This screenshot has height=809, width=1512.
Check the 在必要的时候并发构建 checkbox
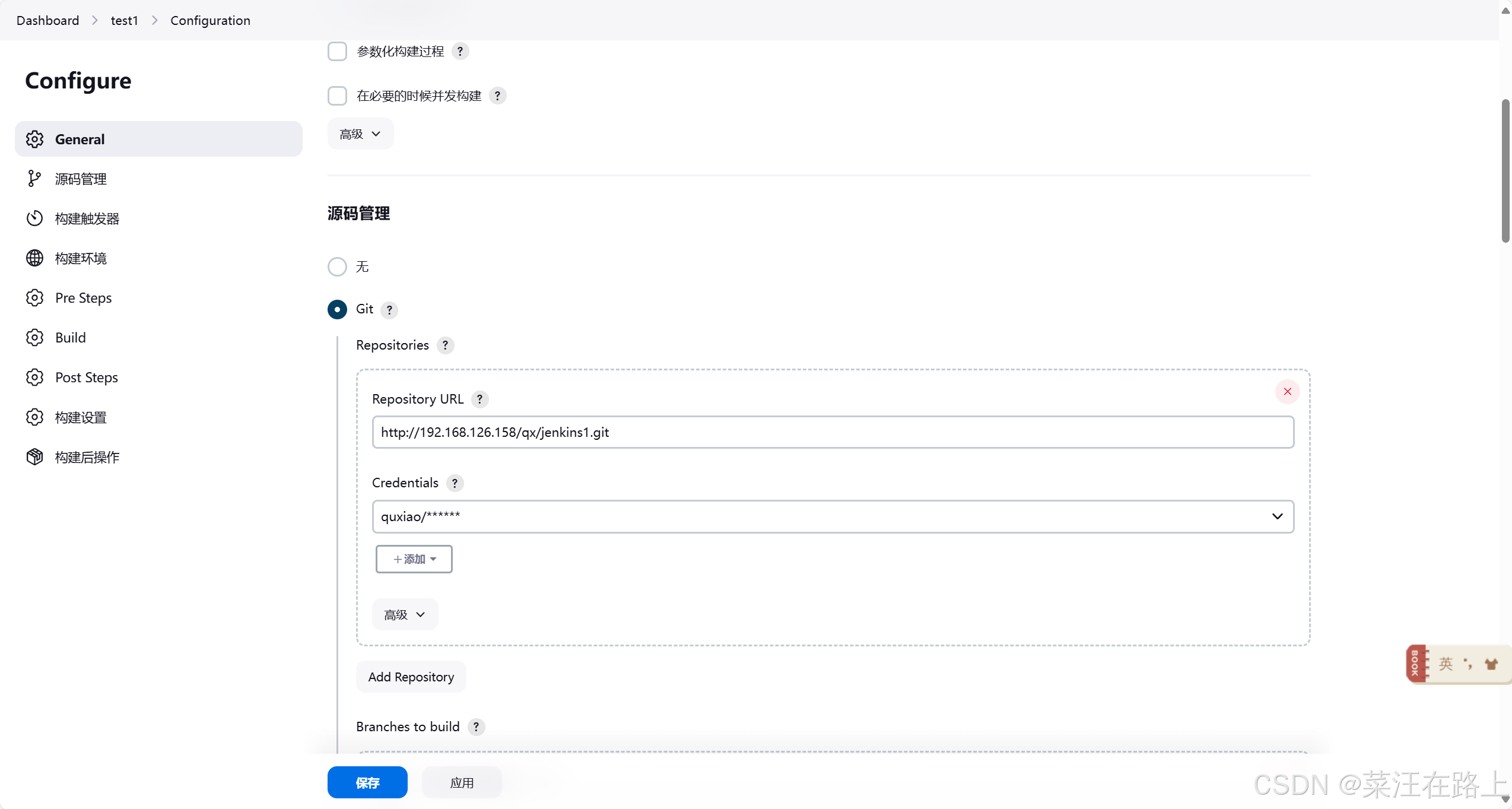pyautogui.click(x=337, y=96)
